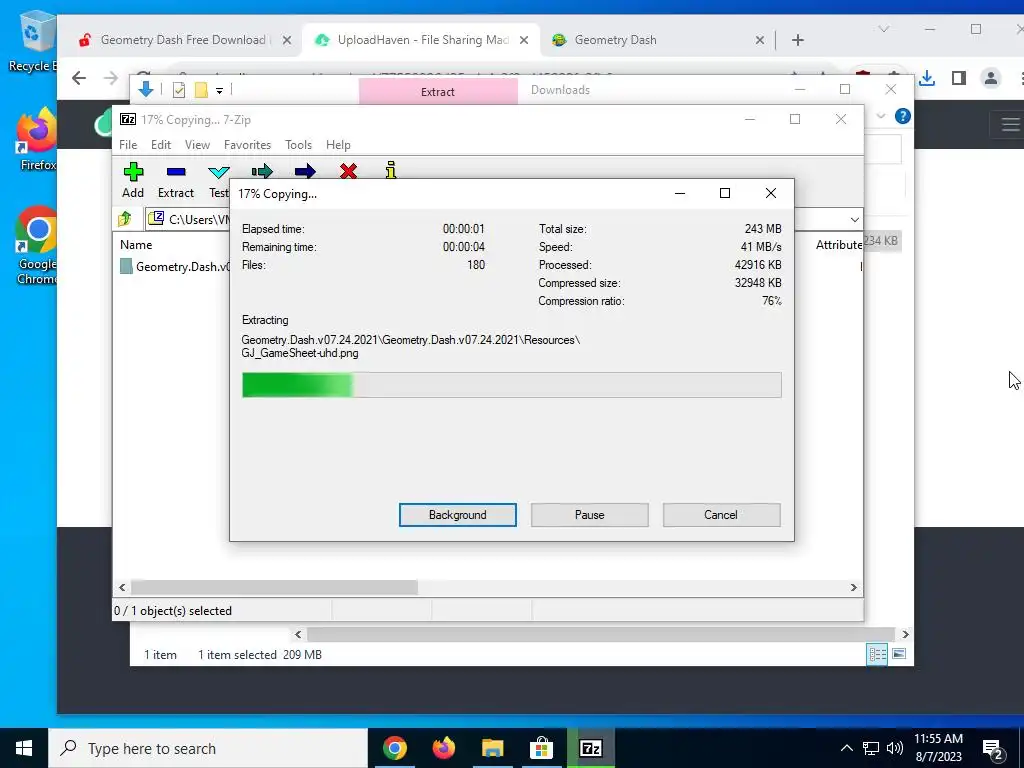This screenshot has width=1024, height=768.
Task: Click the Name column header in 7-Zip
Action: 136,245
